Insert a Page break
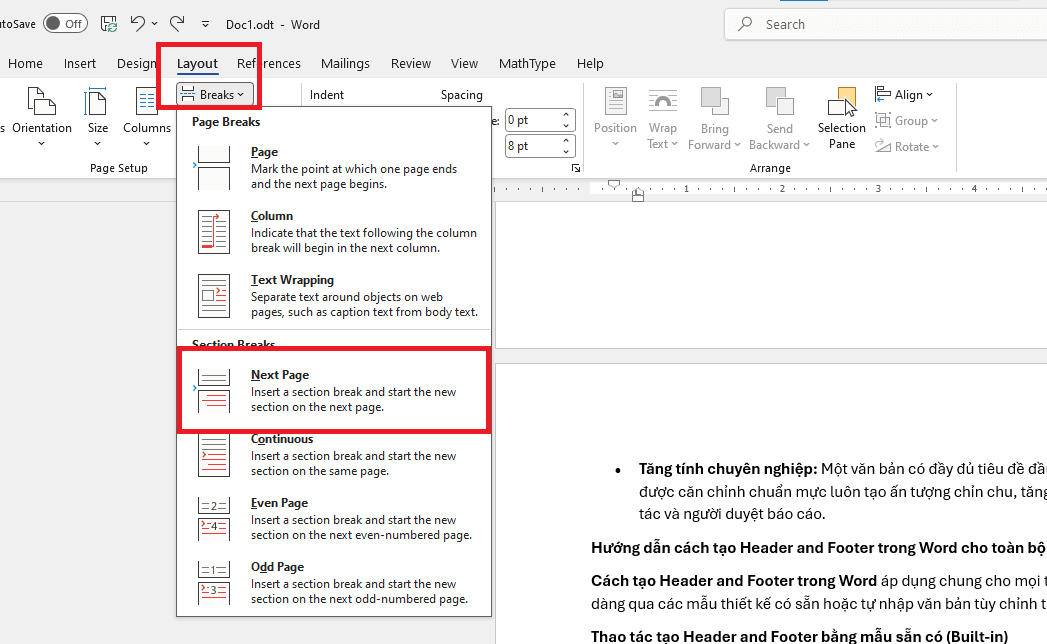Screen dimensions: 1047x644 coord(334,168)
